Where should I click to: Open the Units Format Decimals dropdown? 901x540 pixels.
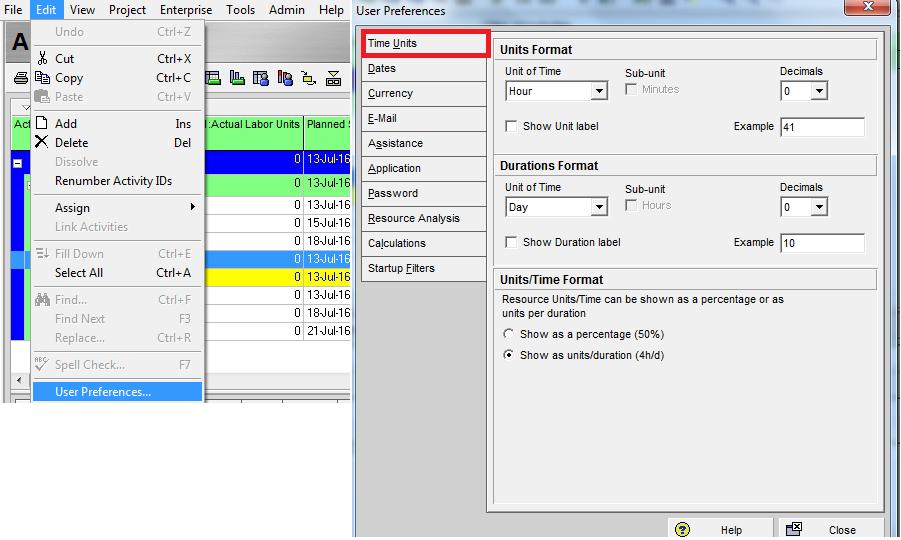click(x=819, y=91)
